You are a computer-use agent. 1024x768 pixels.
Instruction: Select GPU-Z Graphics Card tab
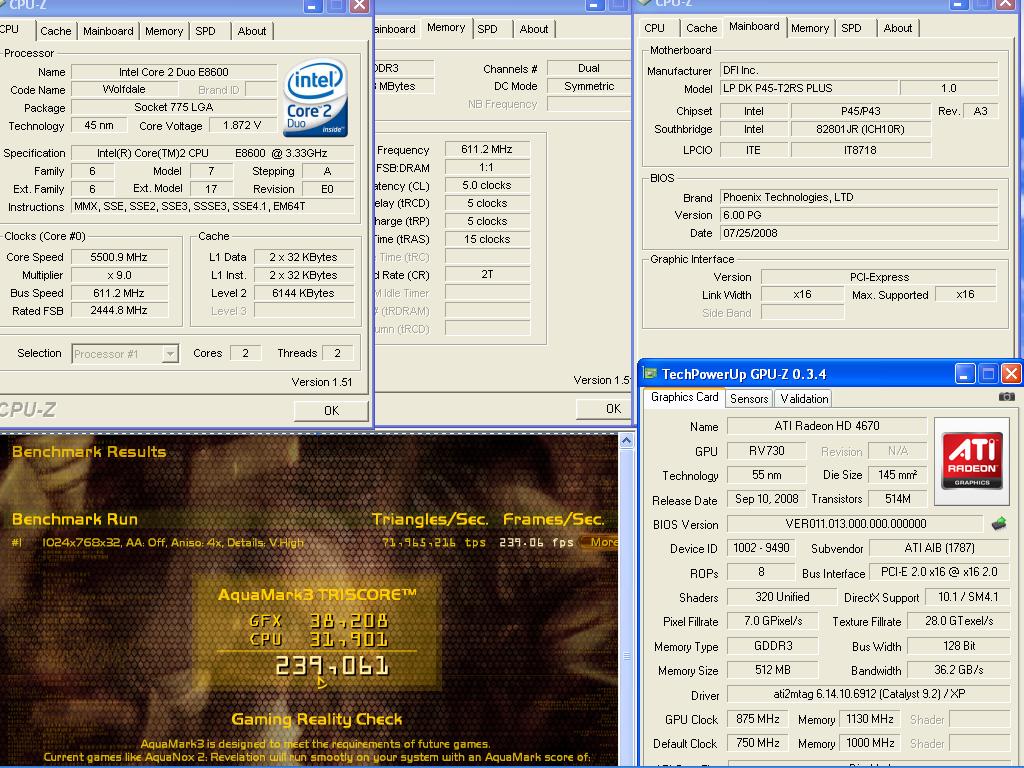click(684, 397)
